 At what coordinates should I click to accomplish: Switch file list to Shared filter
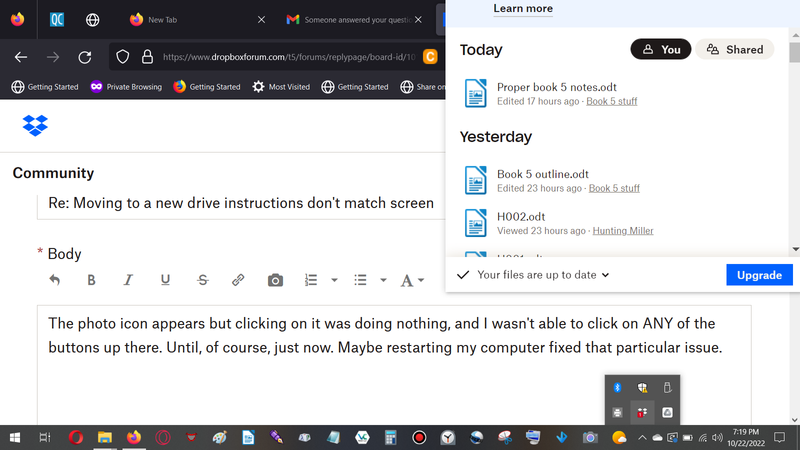[x=735, y=49]
